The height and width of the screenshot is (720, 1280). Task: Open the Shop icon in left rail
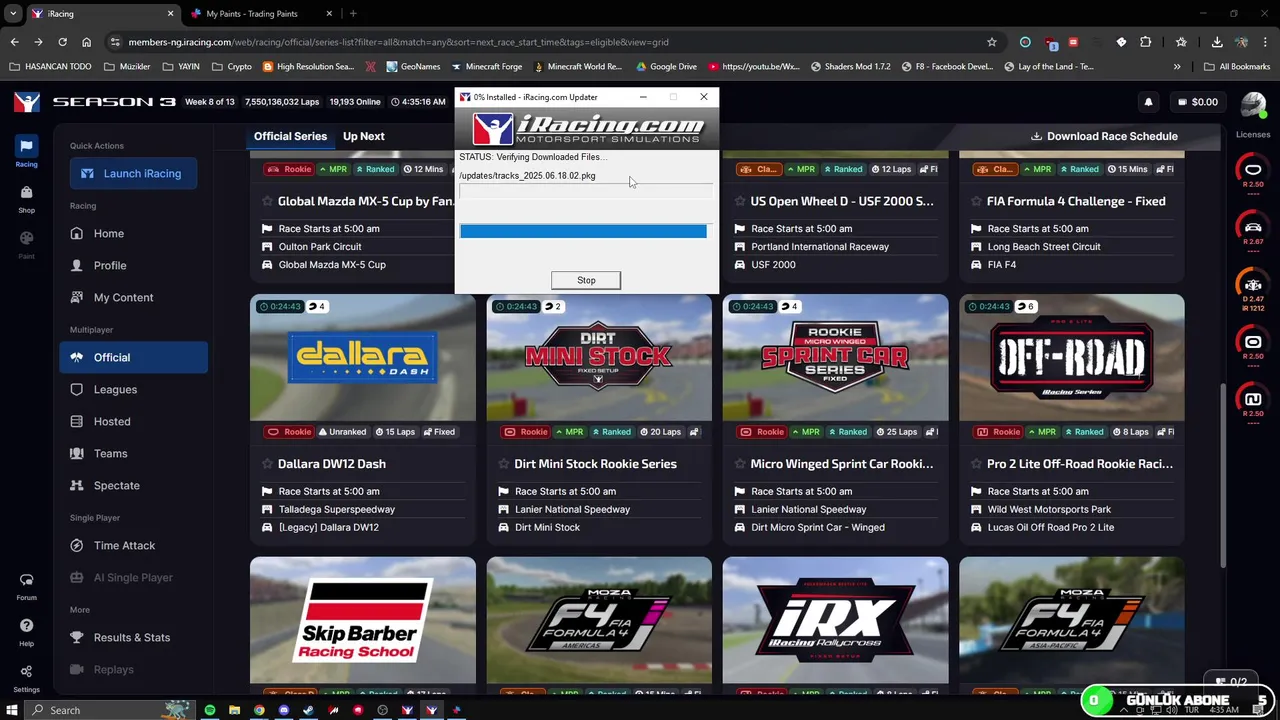click(26, 198)
